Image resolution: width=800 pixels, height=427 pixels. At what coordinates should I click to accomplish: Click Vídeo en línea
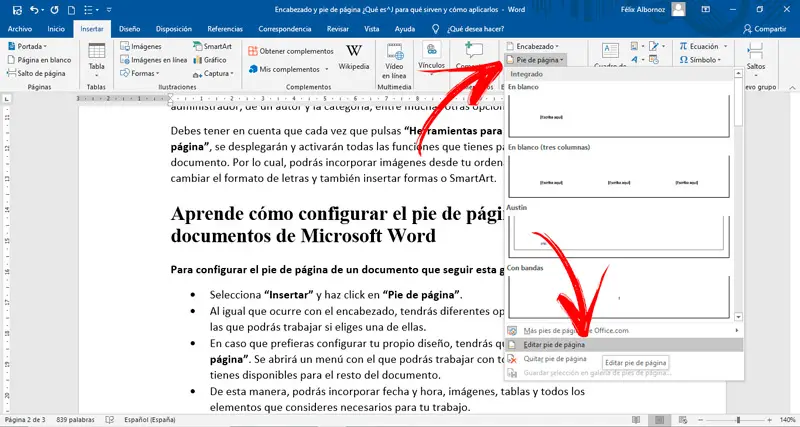(394, 61)
